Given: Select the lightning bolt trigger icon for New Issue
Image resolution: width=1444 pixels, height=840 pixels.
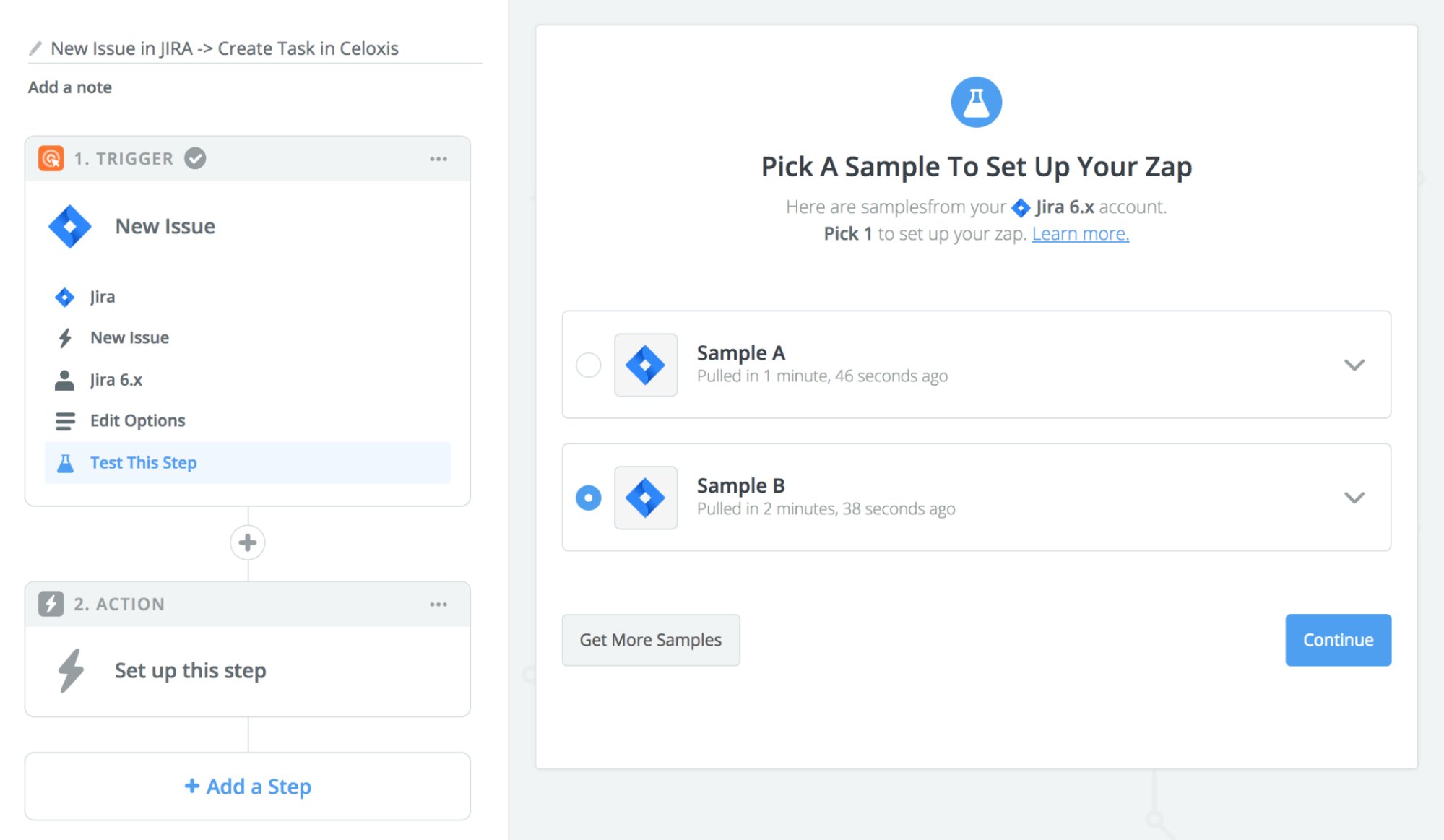Looking at the screenshot, I should click(x=64, y=337).
